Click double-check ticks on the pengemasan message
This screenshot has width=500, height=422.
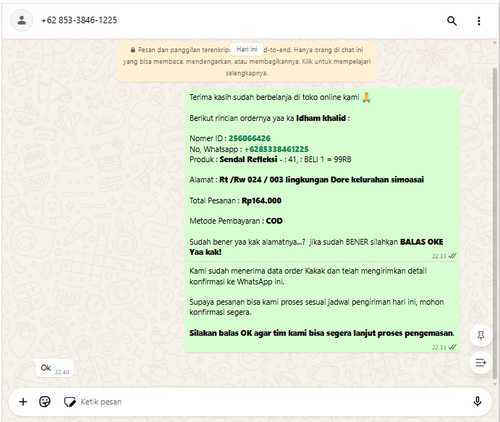click(452, 347)
